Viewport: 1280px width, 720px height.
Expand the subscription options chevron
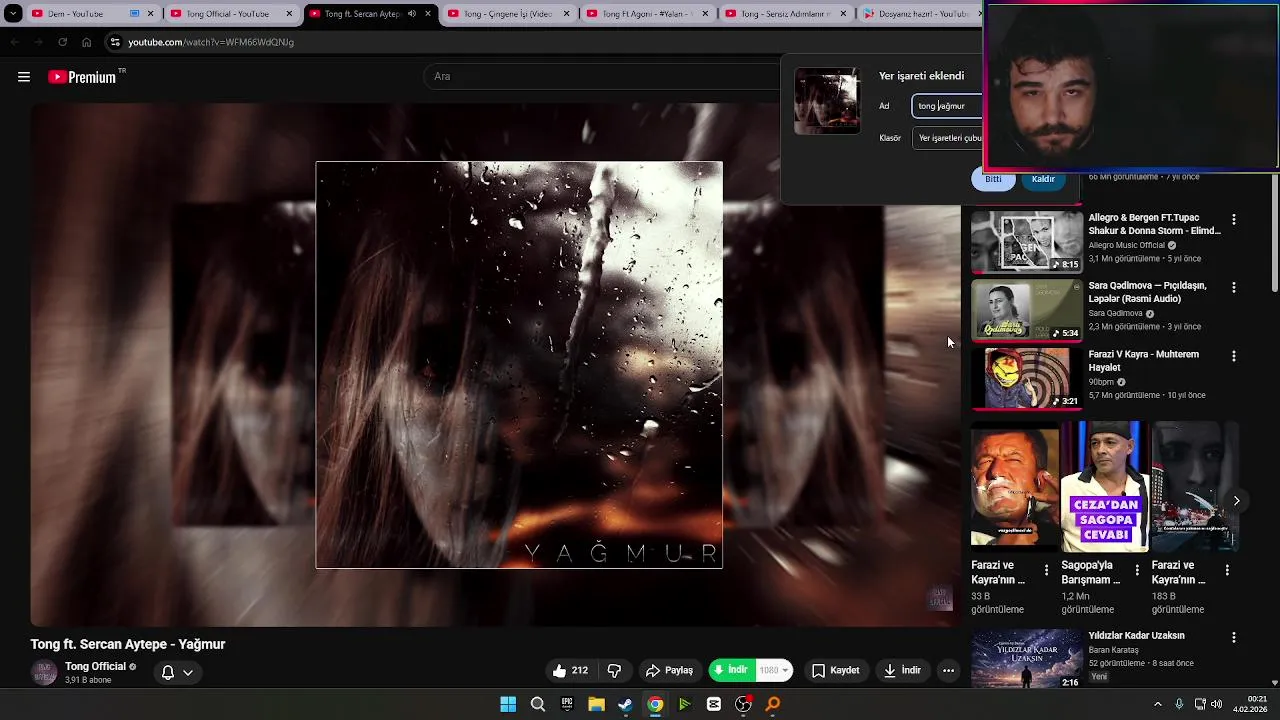187,673
